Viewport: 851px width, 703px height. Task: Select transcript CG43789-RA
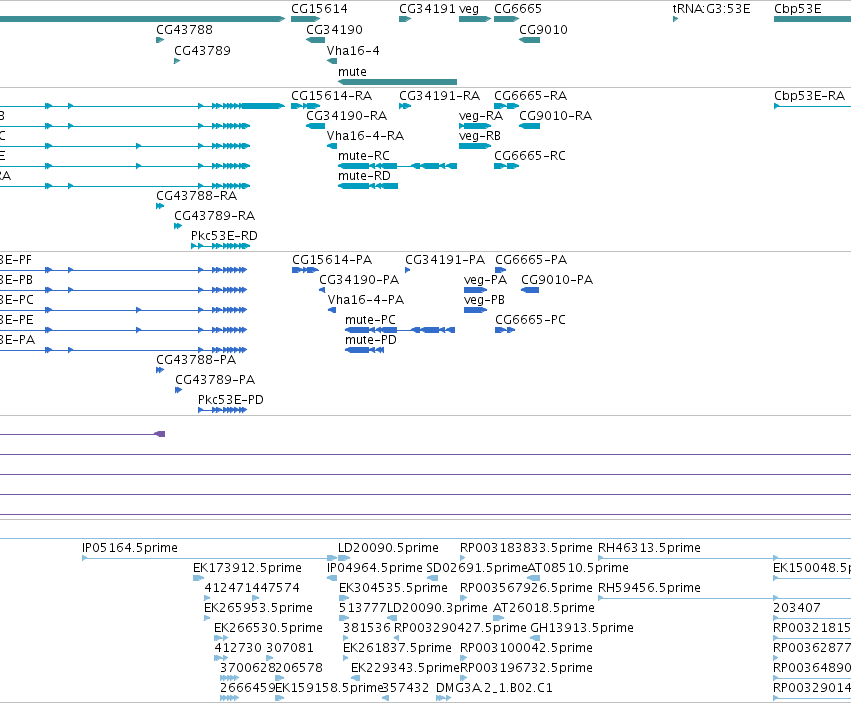coord(214,216)
